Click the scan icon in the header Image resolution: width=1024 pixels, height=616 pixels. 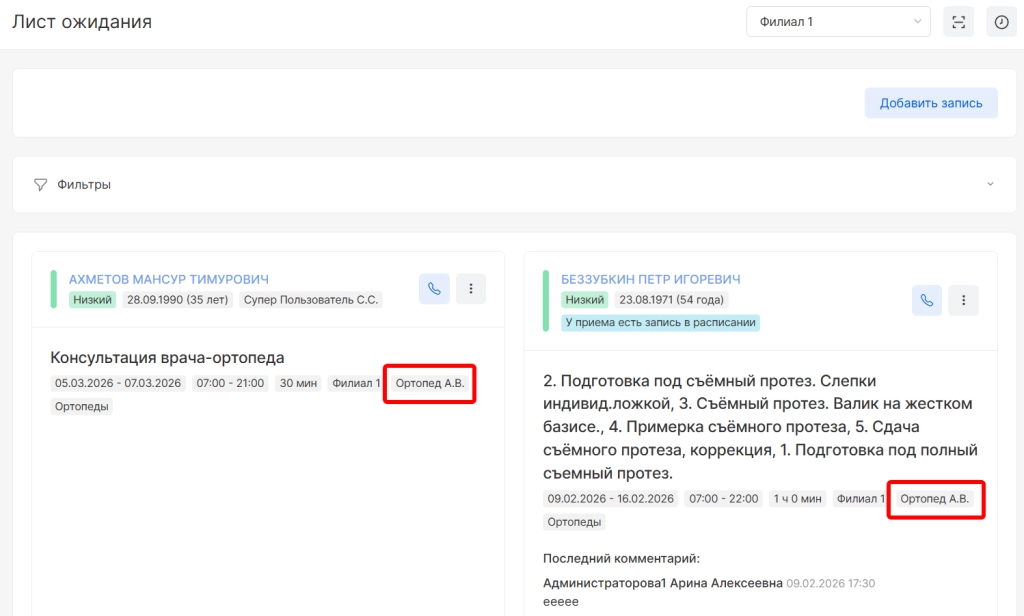pos(958,22)
